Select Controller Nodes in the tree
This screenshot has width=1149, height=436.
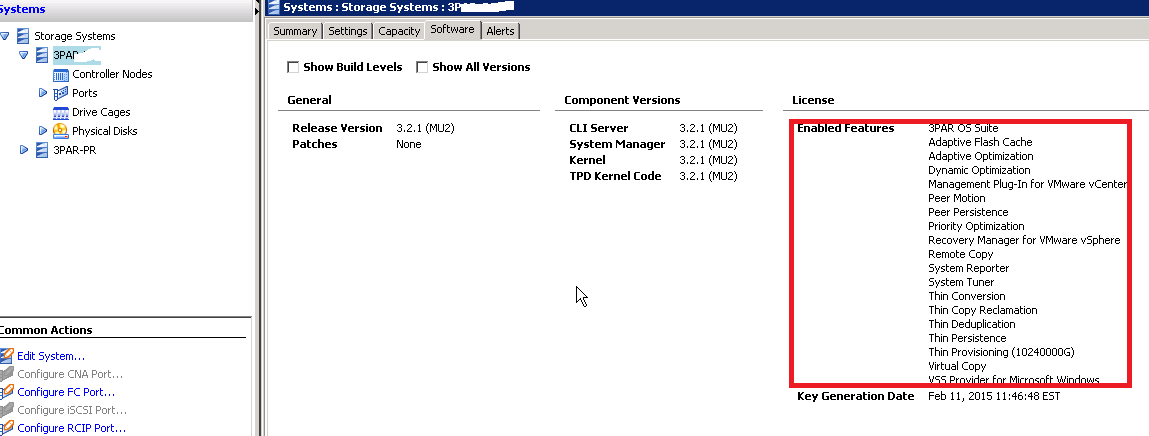pos(112,74)
